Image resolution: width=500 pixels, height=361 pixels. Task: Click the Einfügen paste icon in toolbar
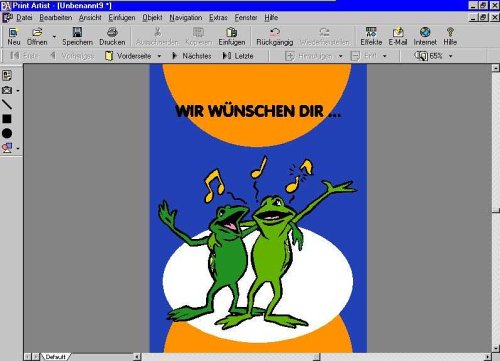pos(231,32)
